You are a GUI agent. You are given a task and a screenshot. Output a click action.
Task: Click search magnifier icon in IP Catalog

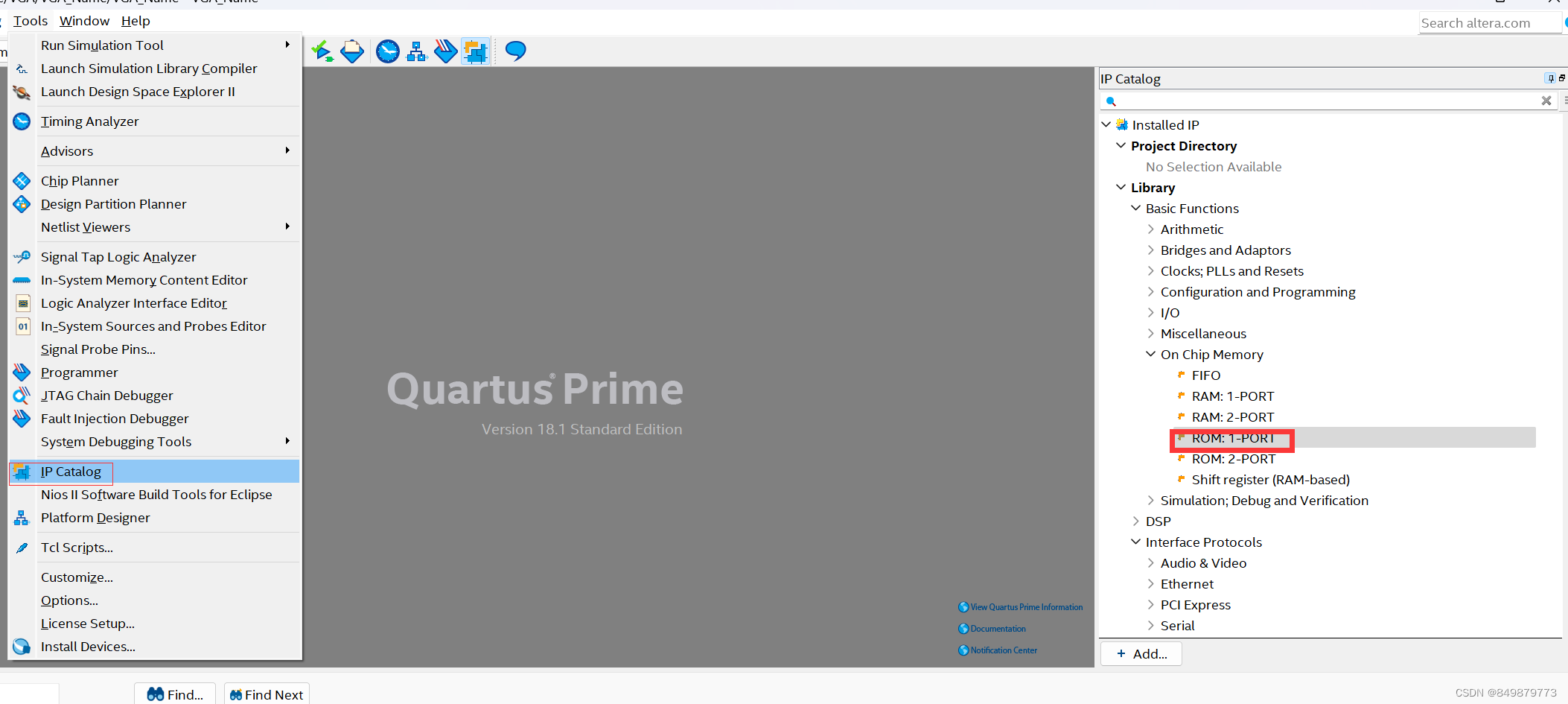click(x=1111, y=101)
